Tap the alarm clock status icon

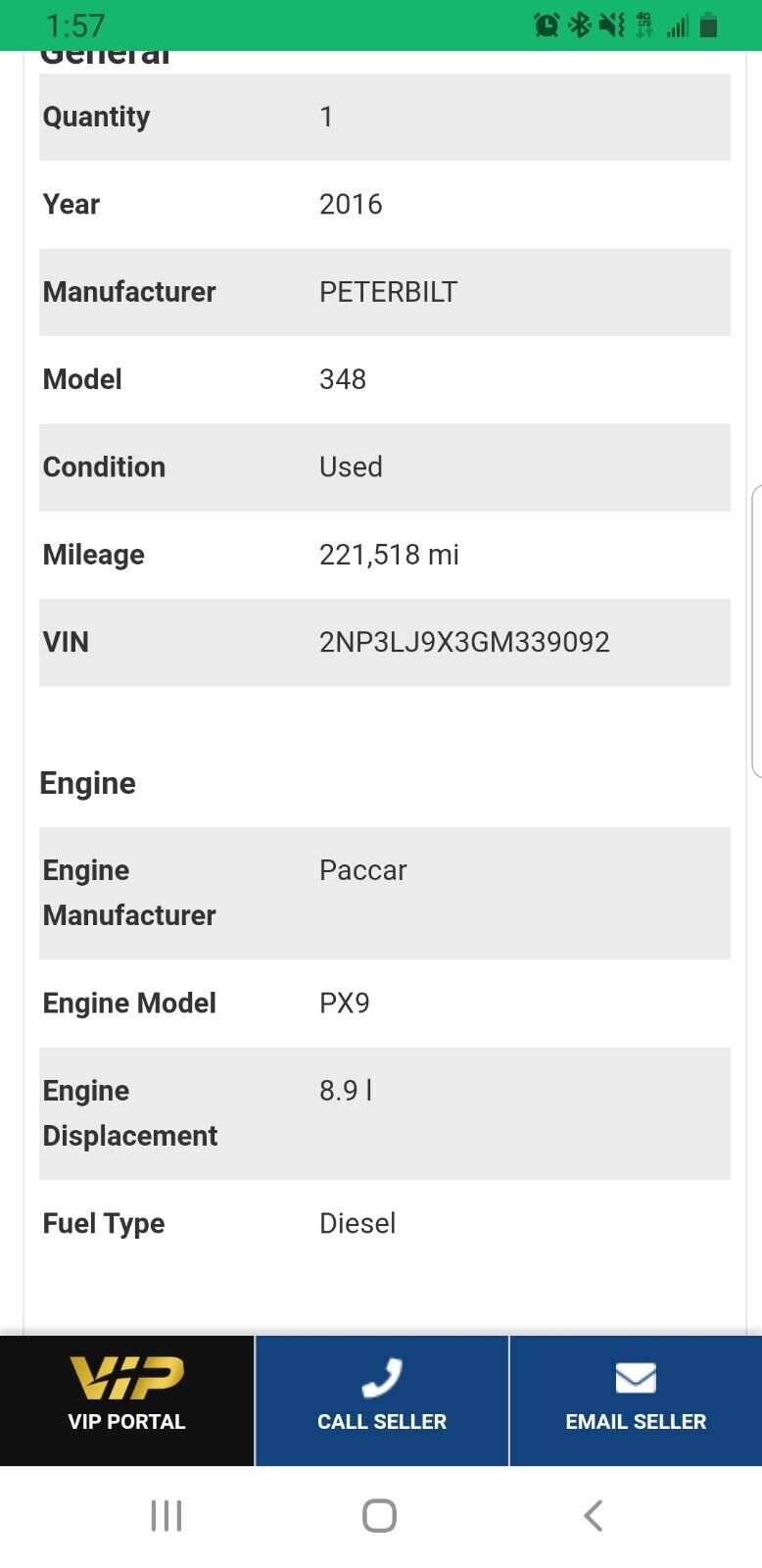tap(547, 24)
